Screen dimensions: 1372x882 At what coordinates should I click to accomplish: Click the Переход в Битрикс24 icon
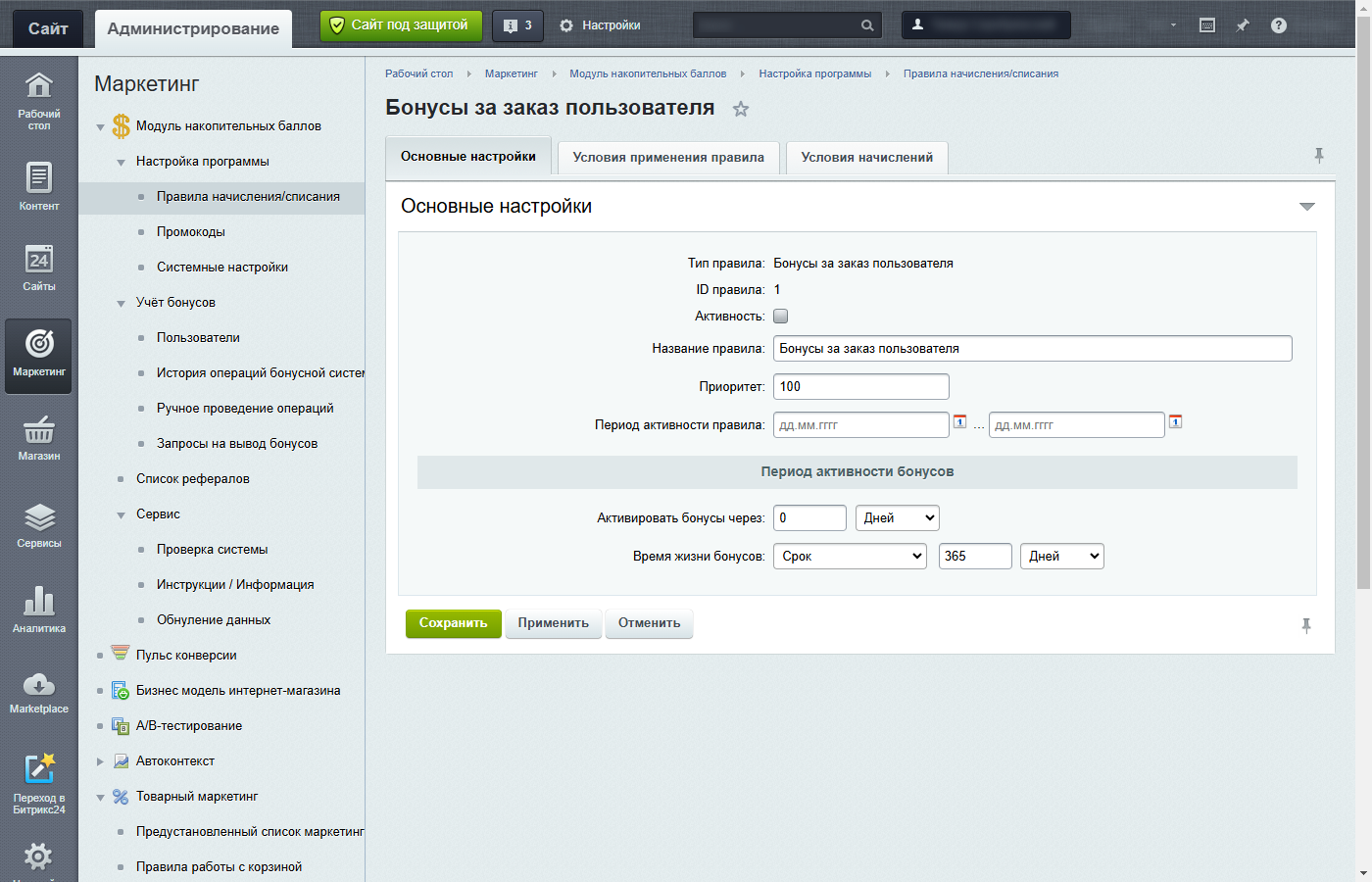[38, 783]
